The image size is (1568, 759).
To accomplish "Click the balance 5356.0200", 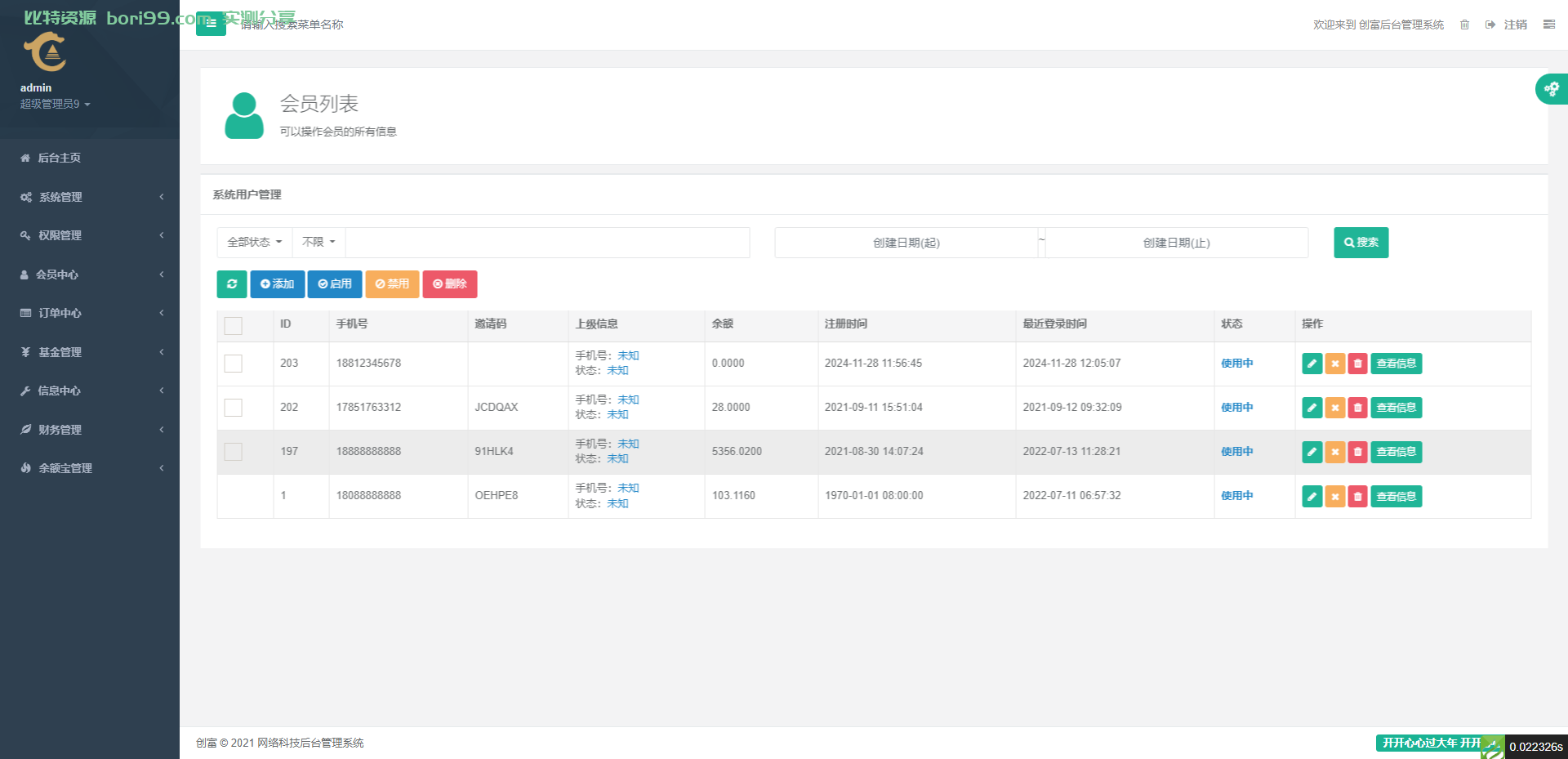I will [737, 452].
